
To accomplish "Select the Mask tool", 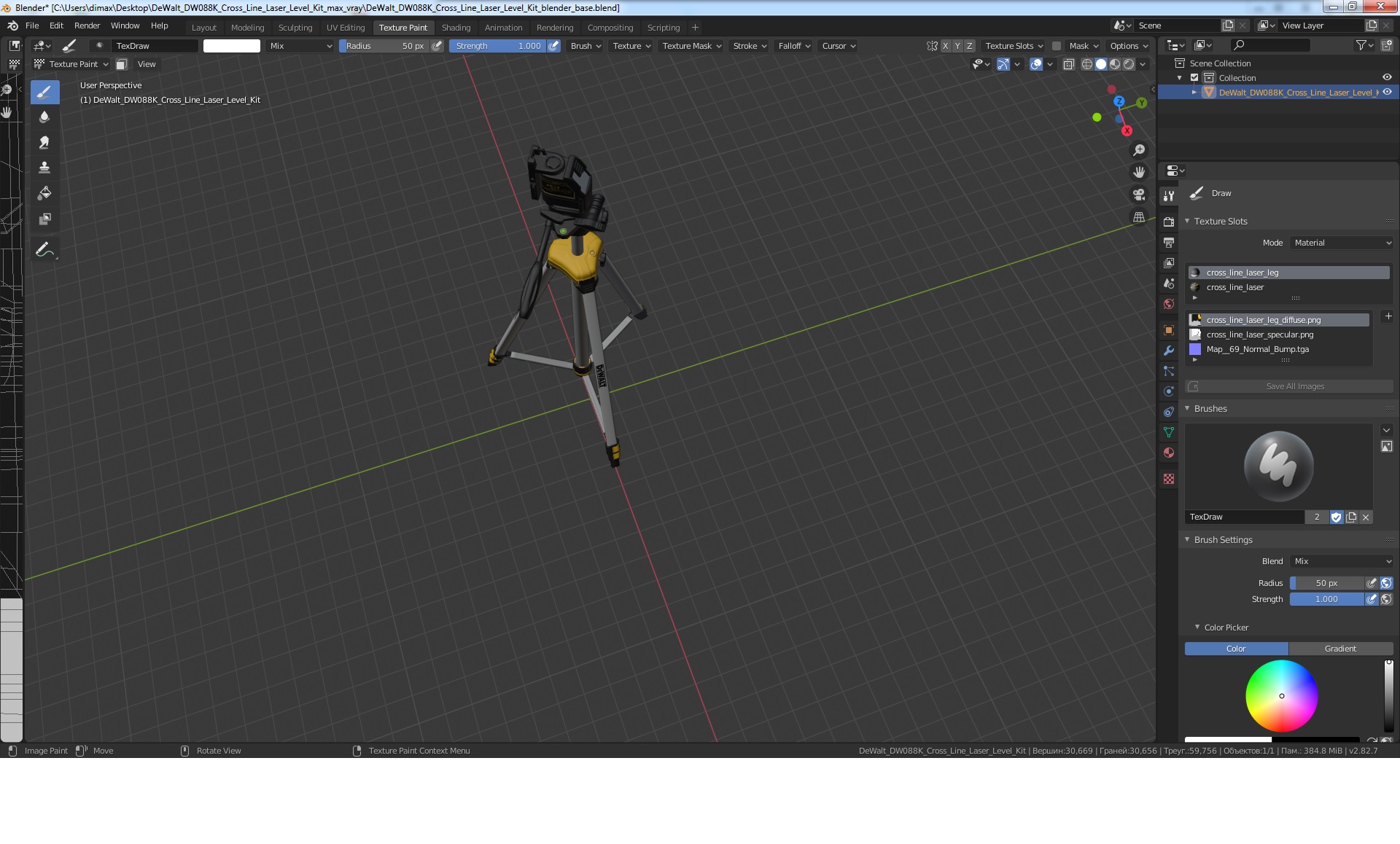I will (x=44, y=219).
